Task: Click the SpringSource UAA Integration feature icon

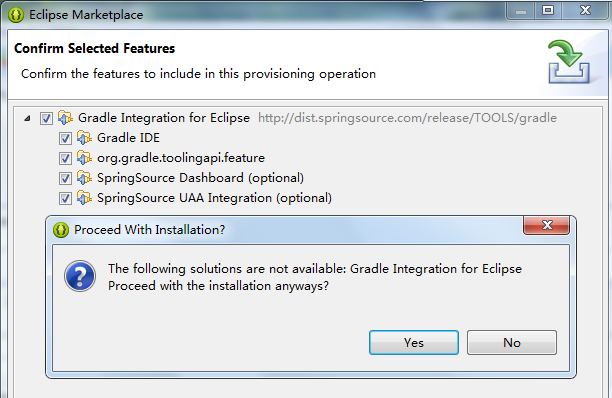Action: click(84, 198)
